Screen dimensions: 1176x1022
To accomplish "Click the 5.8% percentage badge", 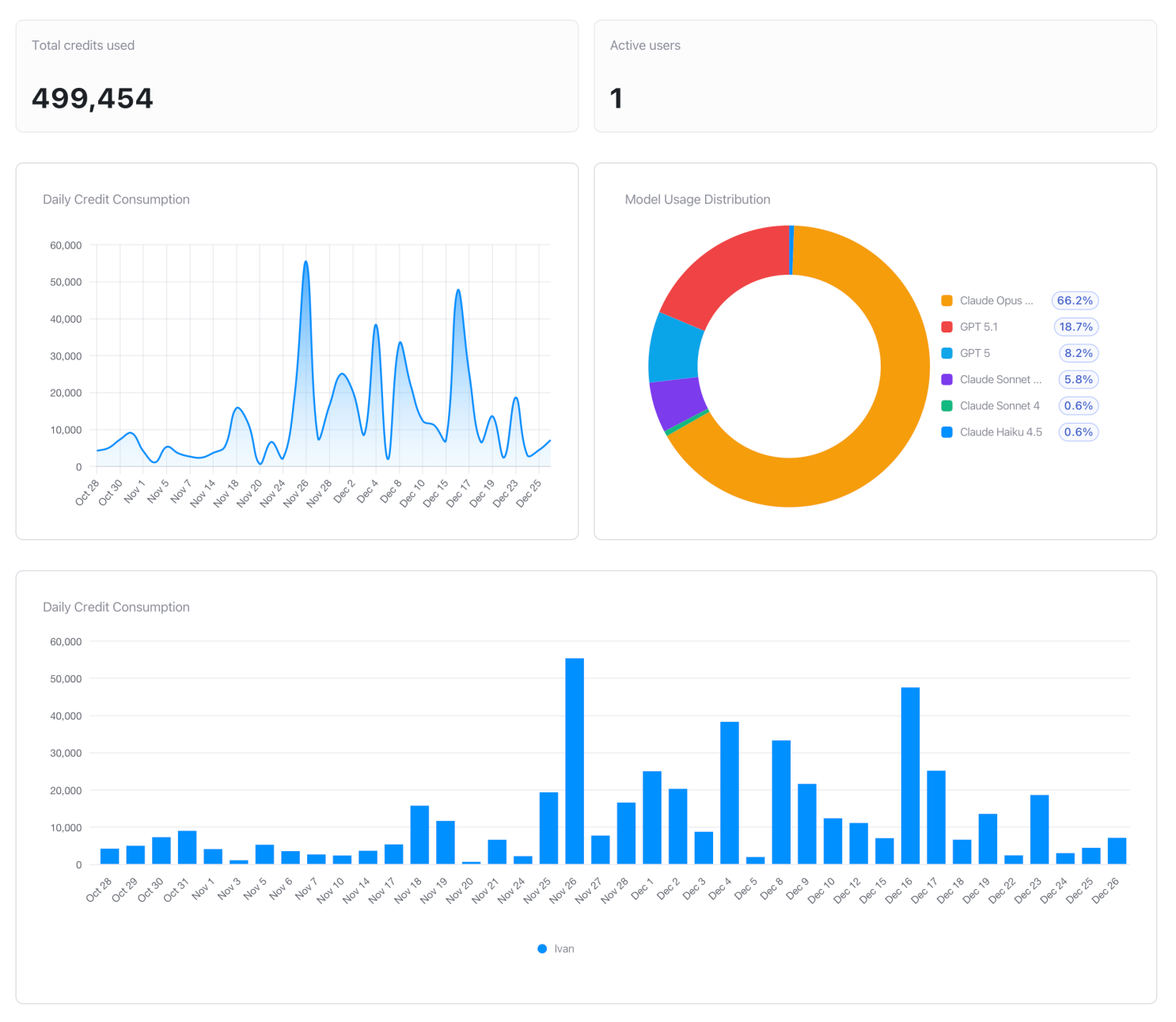I will click(x=1078, y=379).
